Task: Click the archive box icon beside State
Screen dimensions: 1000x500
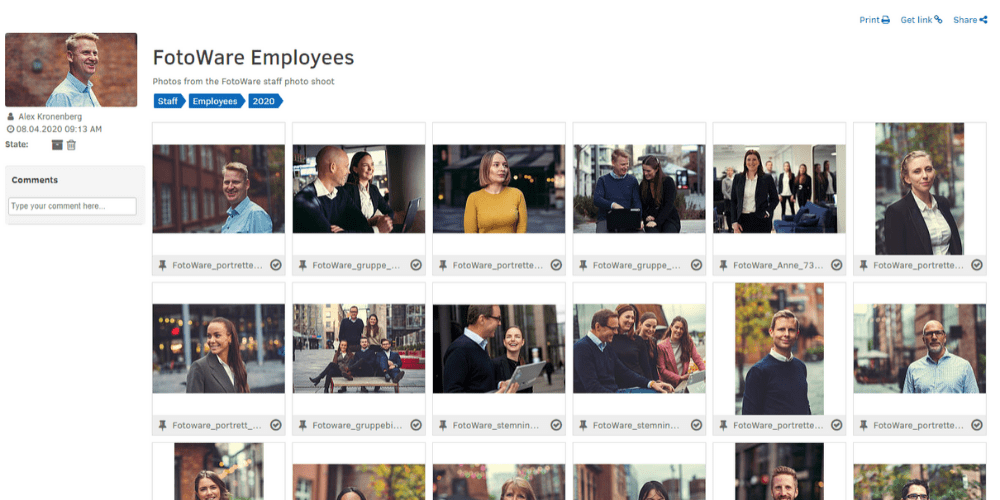Action: click(57, 145)
